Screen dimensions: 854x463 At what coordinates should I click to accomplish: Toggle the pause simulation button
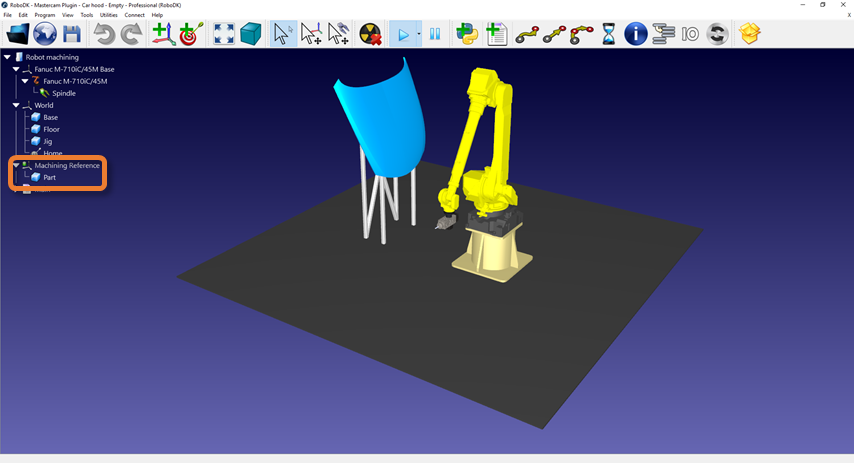pyautogui.click(x=435, y=34)
